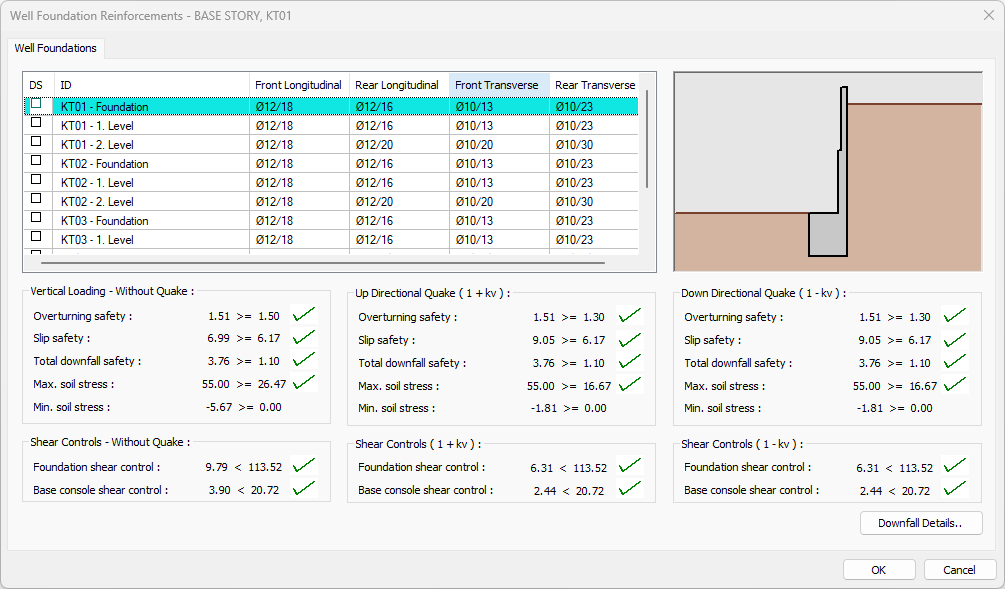This screenshot has height=589, width=1005.
Task: Click the Rear Longitudinal column header
Action: pyautogui.click(x=397, y=85)
